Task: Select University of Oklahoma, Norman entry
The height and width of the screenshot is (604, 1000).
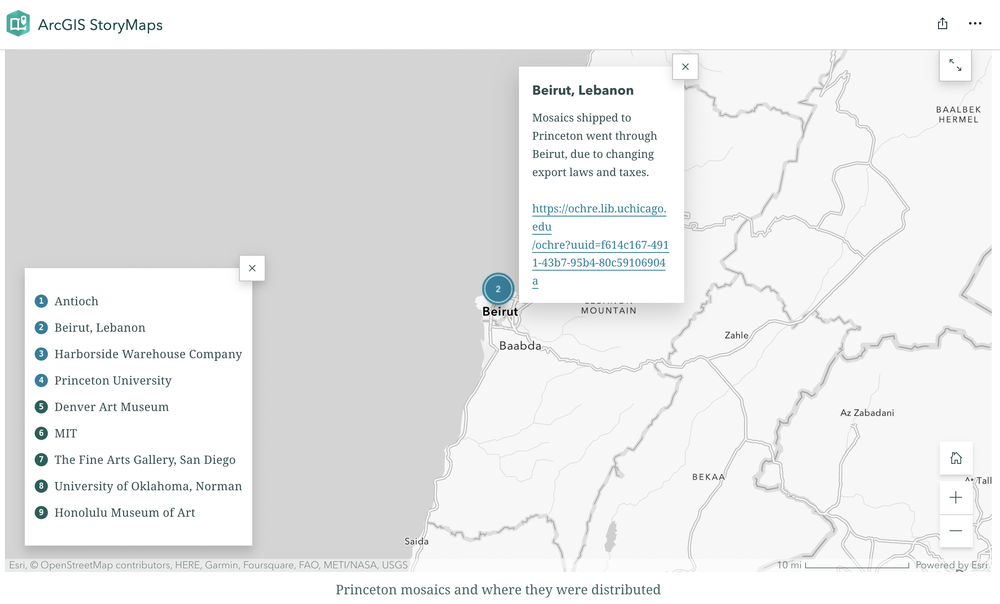Action: [138, 486]
